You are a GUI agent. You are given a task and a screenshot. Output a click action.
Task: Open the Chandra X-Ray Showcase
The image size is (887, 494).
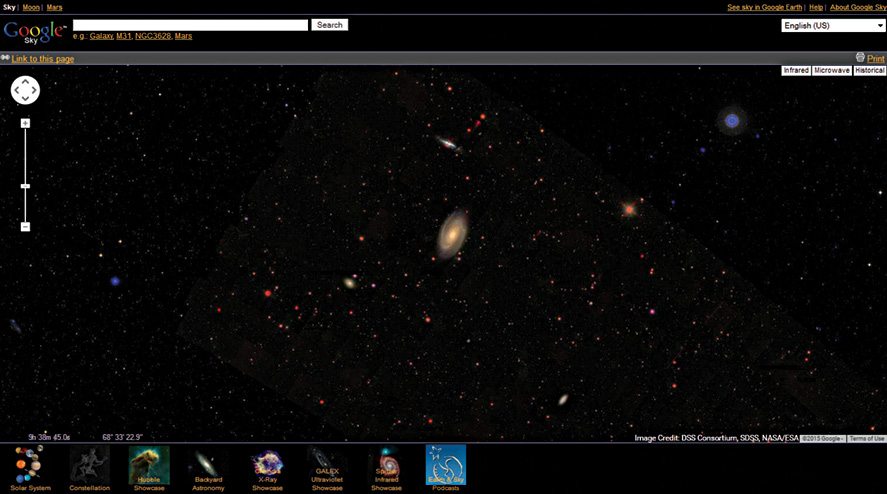[267, 466]
